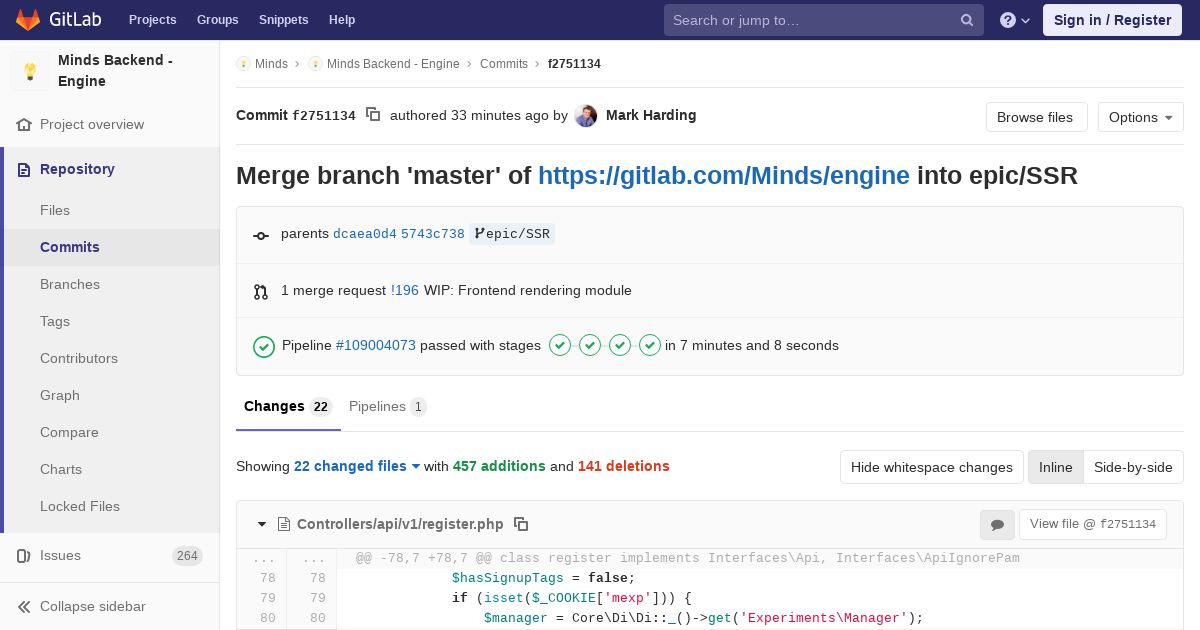This screenshot has width=1200, height=630.
Task: Click Mark Harding's avatar
Action: tap(586, 116)
